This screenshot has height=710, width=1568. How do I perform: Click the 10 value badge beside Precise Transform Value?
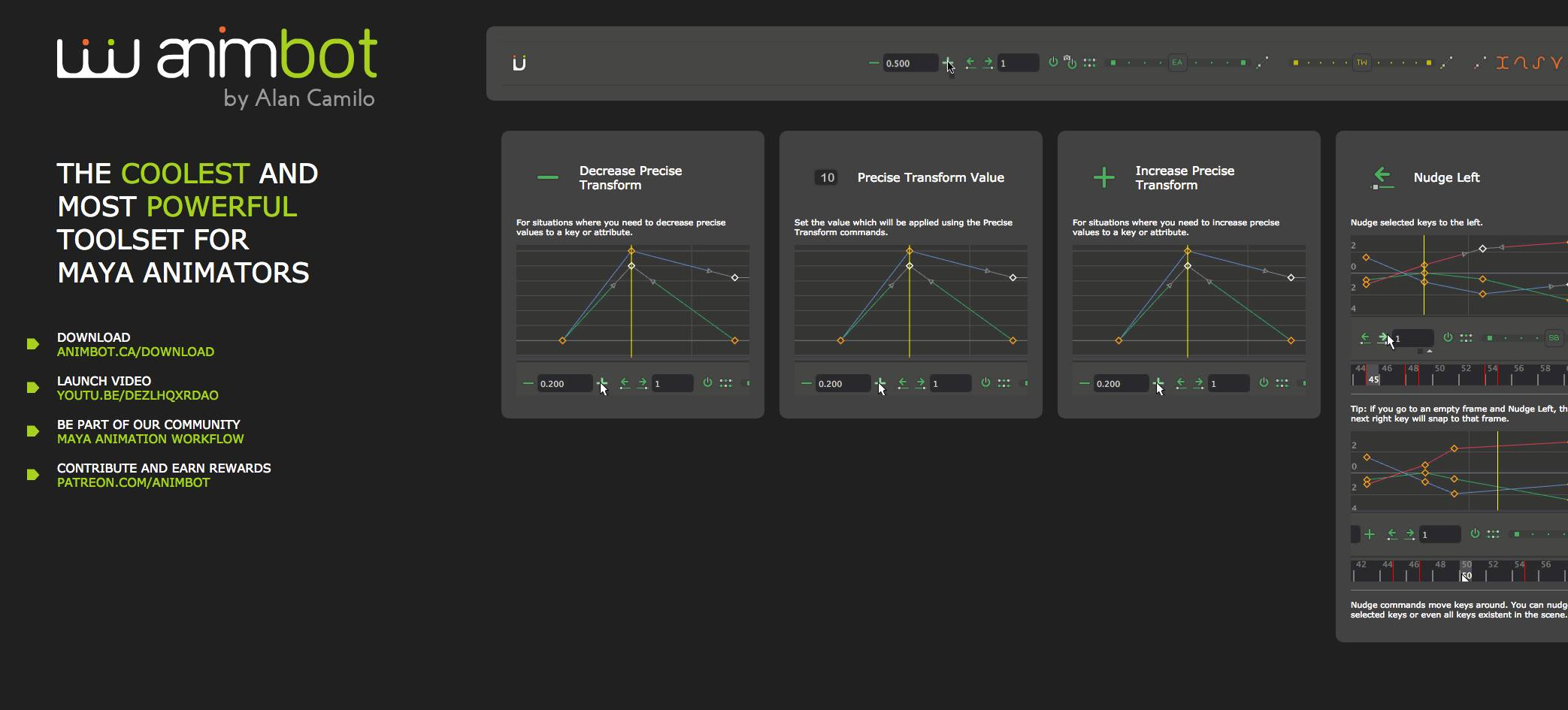point(827,177)
